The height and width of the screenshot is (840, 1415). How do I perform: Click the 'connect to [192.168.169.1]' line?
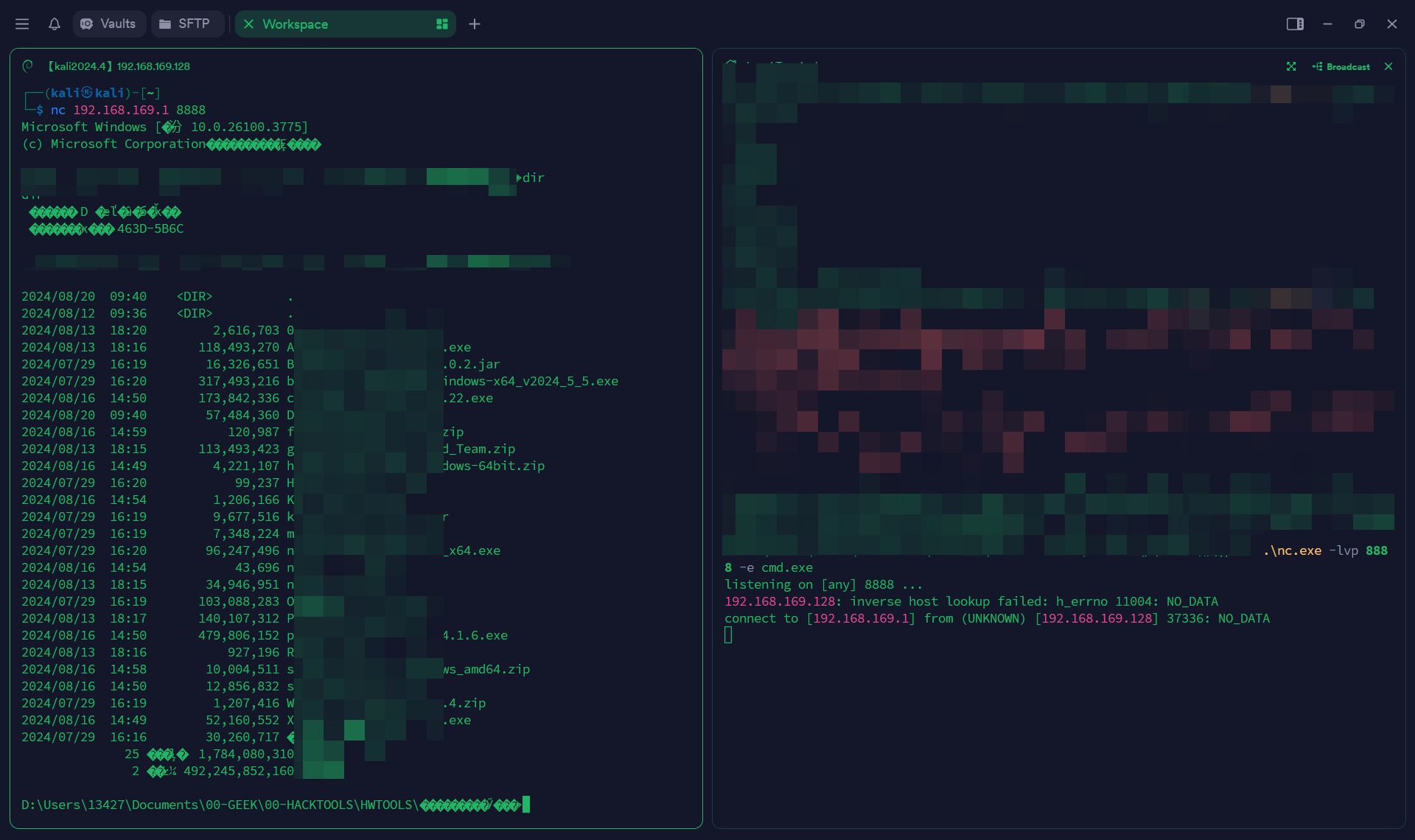997,618
